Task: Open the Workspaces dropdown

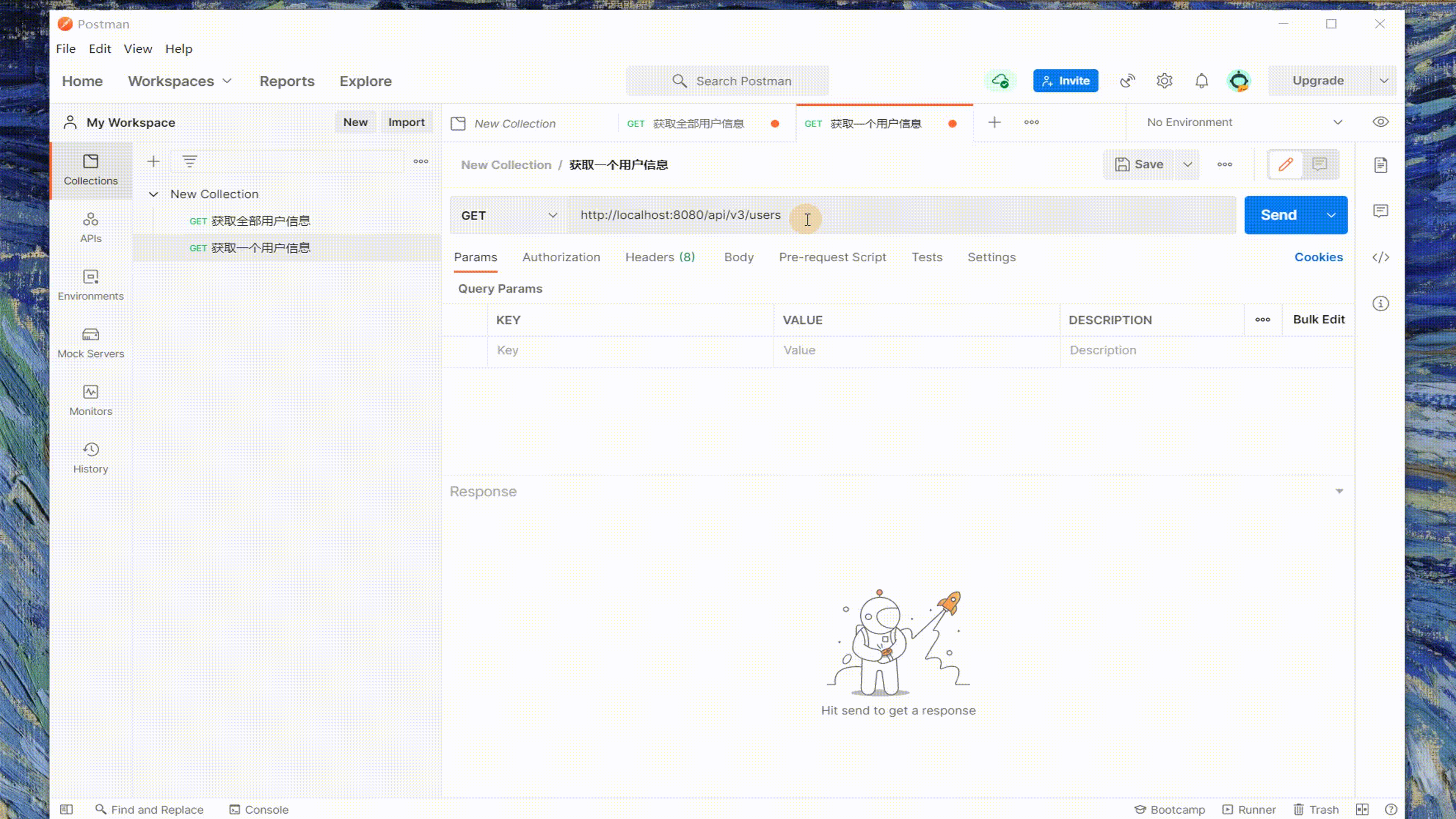Action: [180, 81]
